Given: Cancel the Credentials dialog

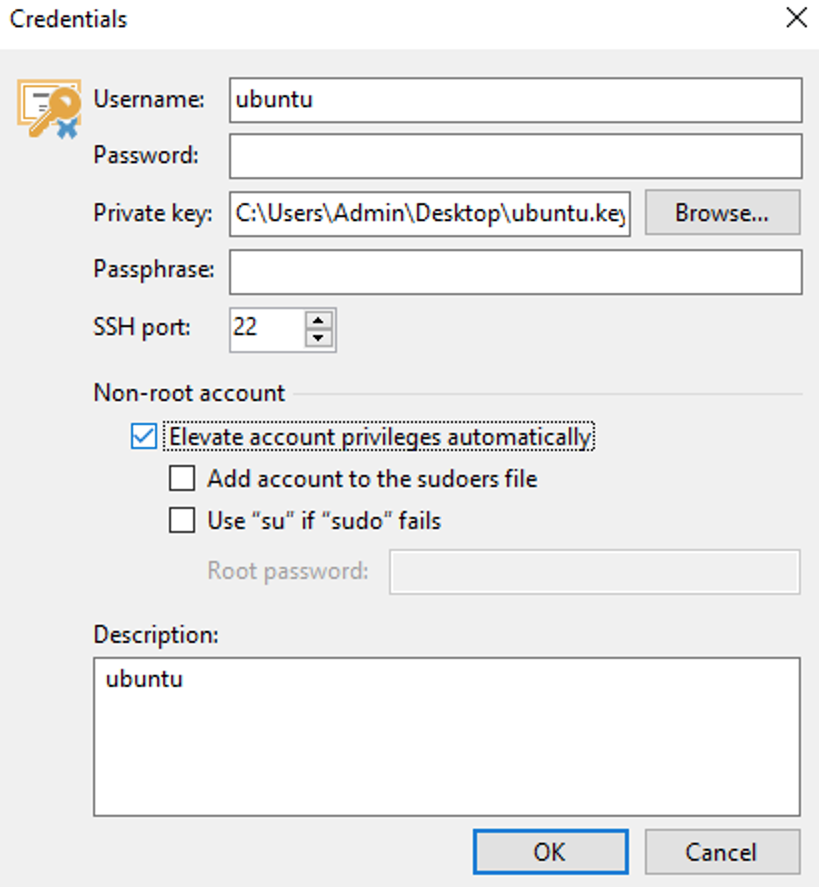Looking at the screenshot, I should (x=722, y=852).
